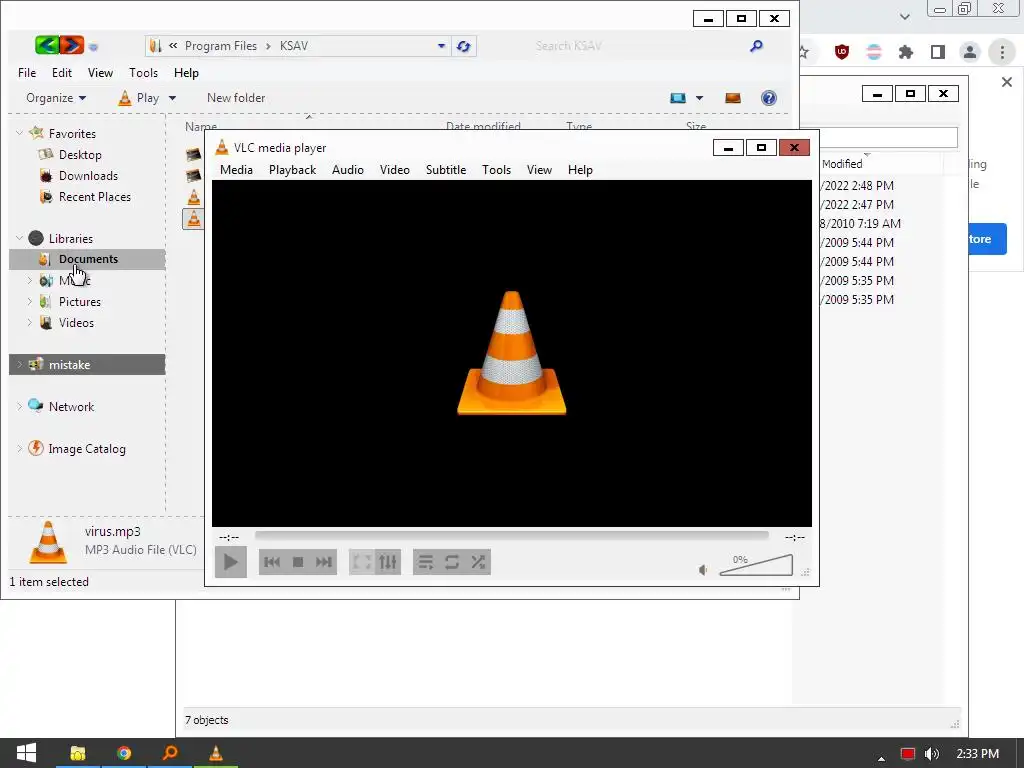1024x768 pixels.
Task: Adjust the VLC volume slider
Action: click(756, 566)
